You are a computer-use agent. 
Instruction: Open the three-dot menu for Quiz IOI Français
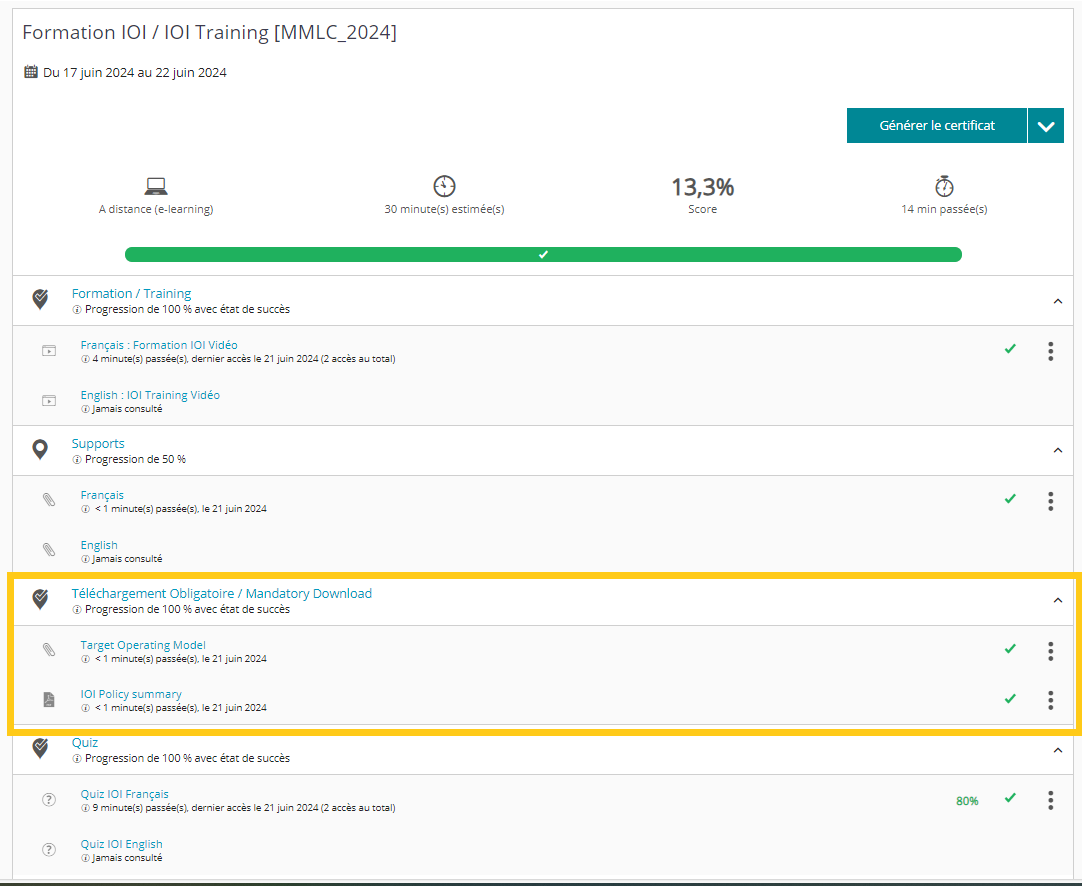(1050, 800)
